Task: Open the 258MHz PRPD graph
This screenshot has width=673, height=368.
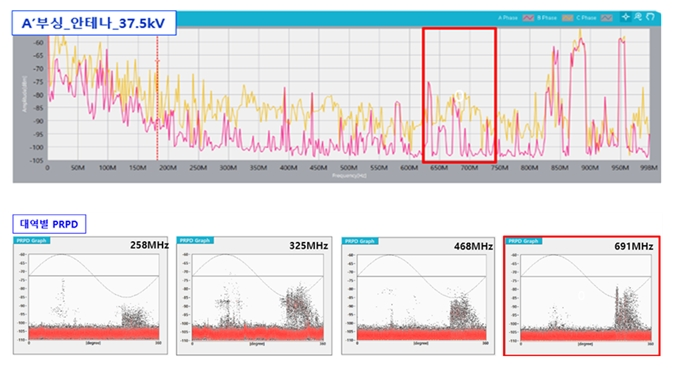Action: click(x=90, y=295)
